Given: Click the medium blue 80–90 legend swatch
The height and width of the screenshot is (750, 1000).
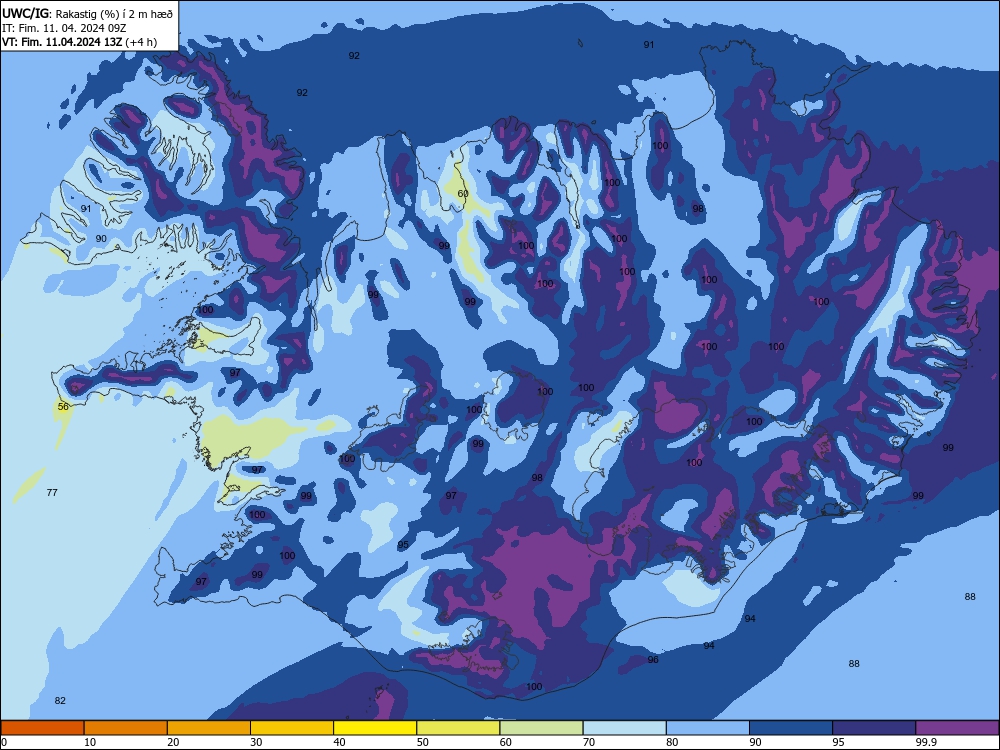Looking at the screenshot, I should tap(708, 728).
